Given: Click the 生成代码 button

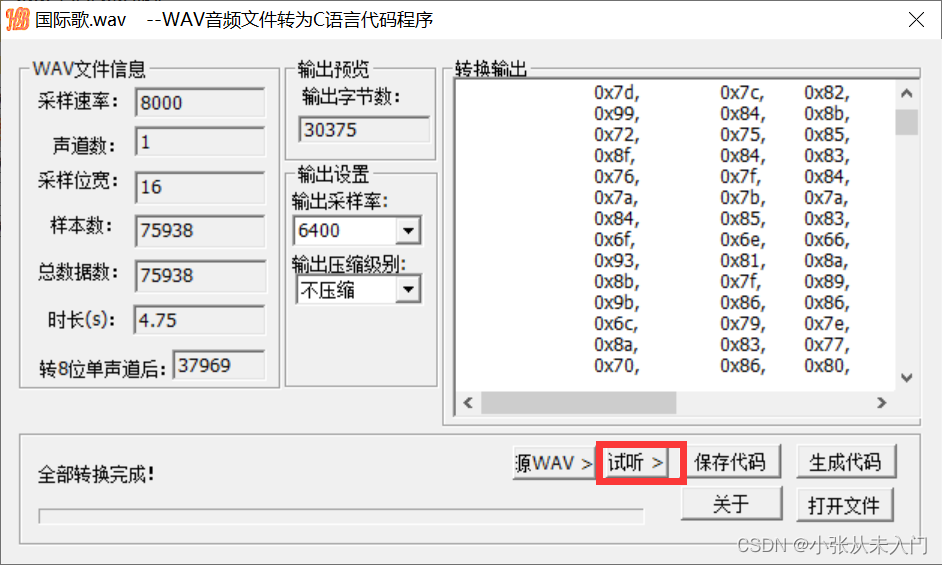Looking at the screenshot, I should pos(845,462).
